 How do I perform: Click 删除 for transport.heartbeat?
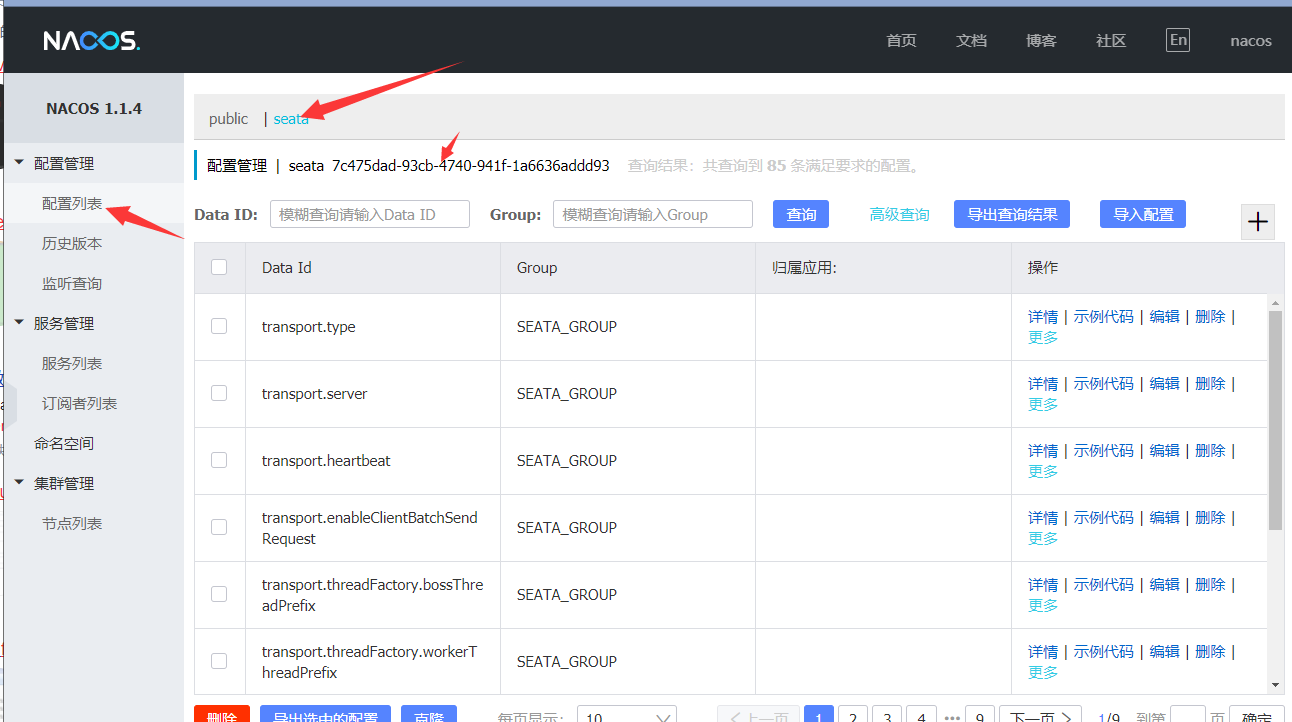click(1210, 450)
